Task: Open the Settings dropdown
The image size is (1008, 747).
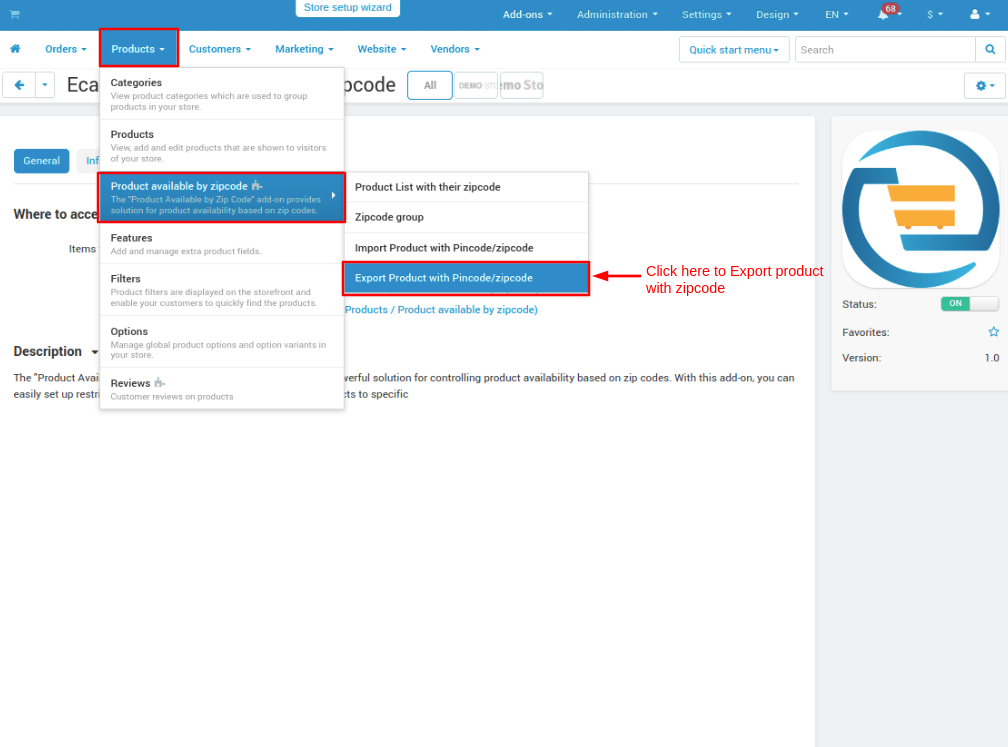Action: click(706, 14)
